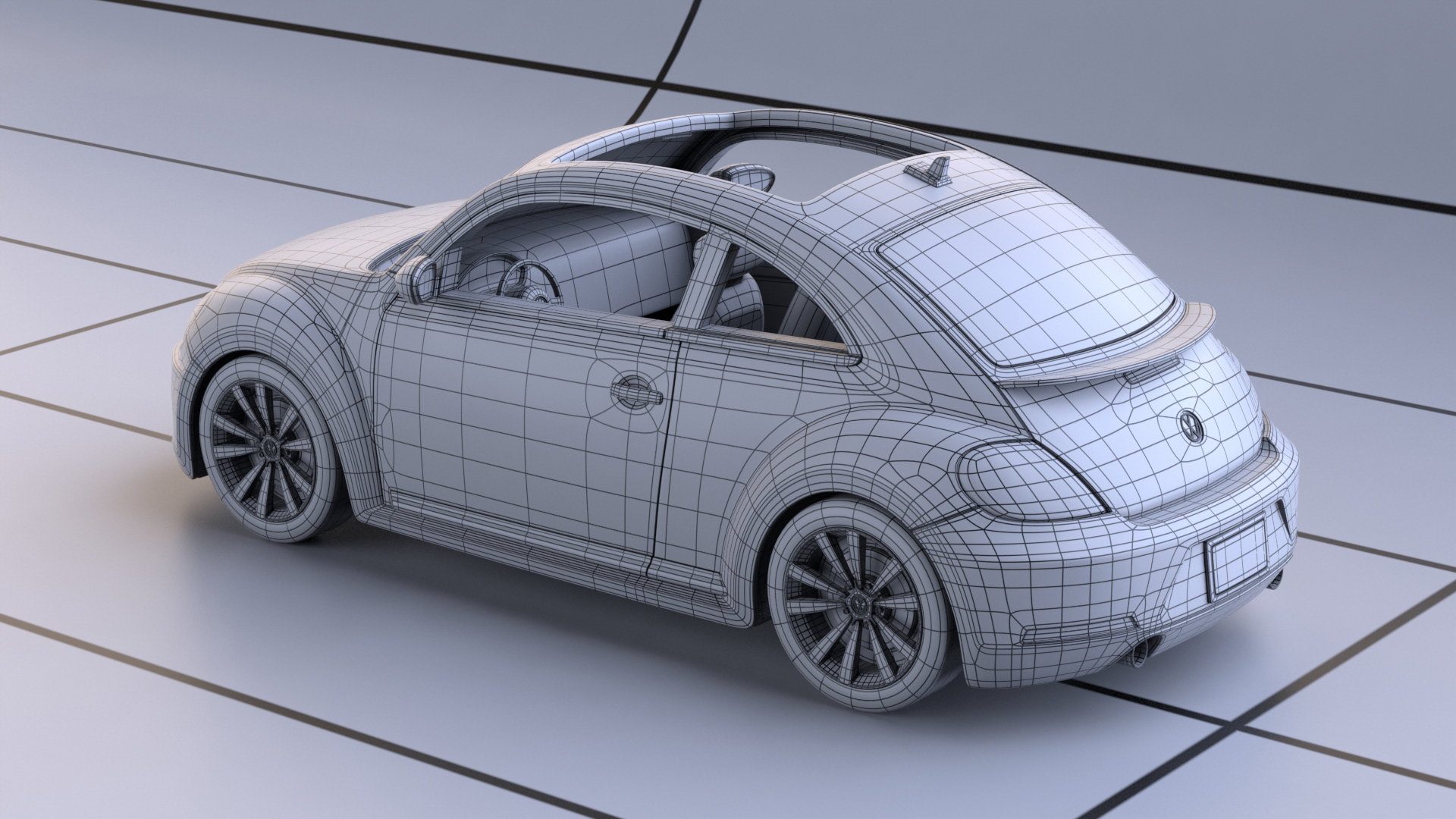Click the VW emblem on front wheel hub

pos(269,448)
